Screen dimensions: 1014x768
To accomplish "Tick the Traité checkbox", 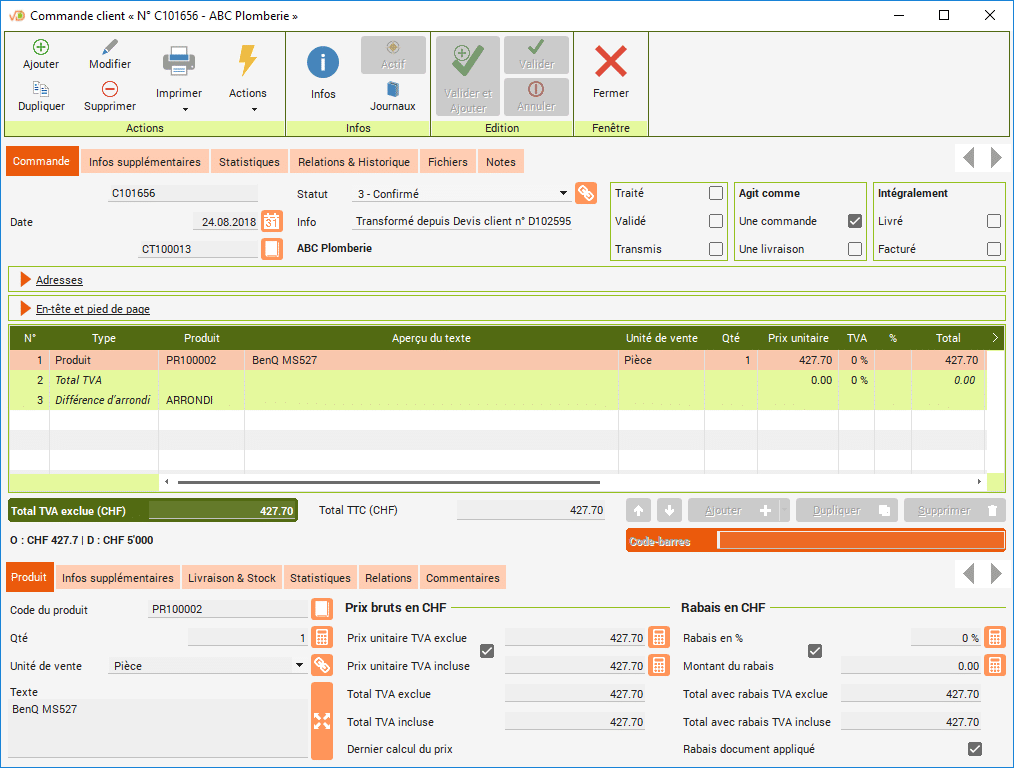I will 715,194.
